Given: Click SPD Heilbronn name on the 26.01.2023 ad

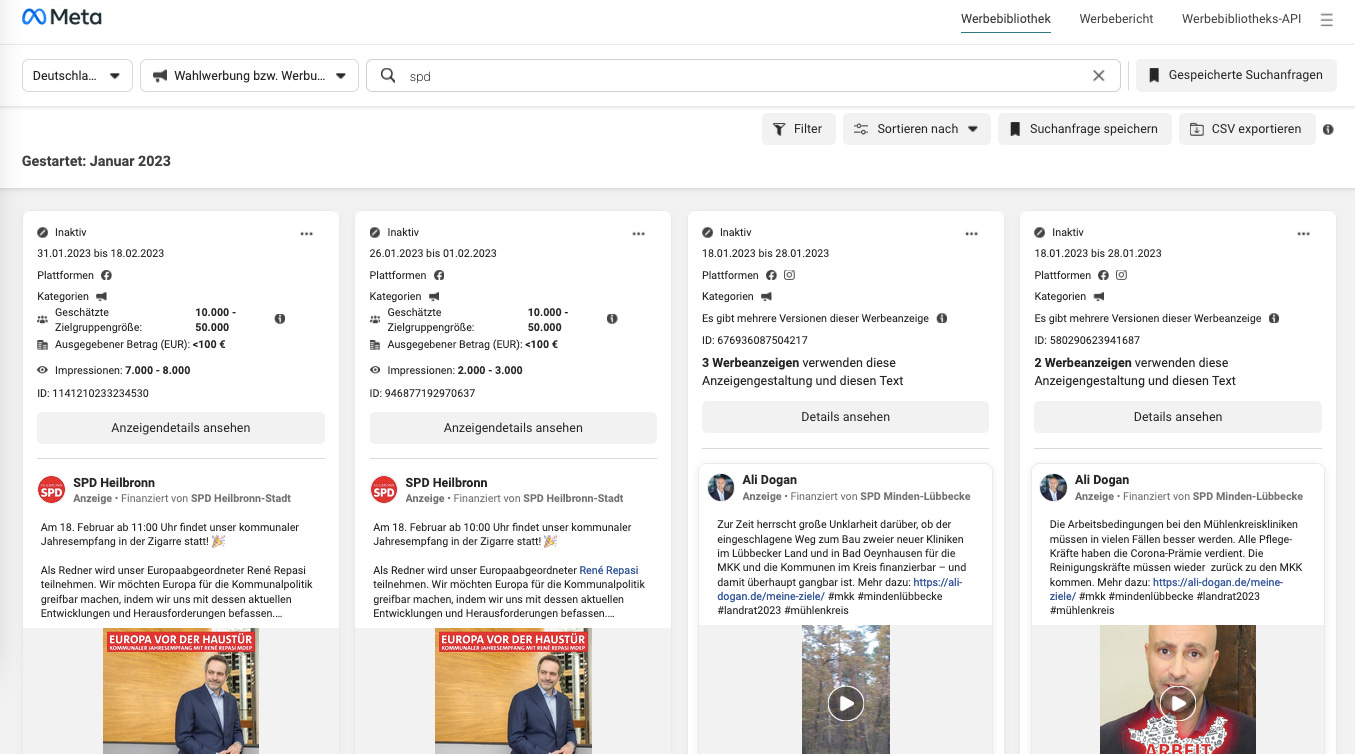Looking at the screenshot, I should point(446,483).
